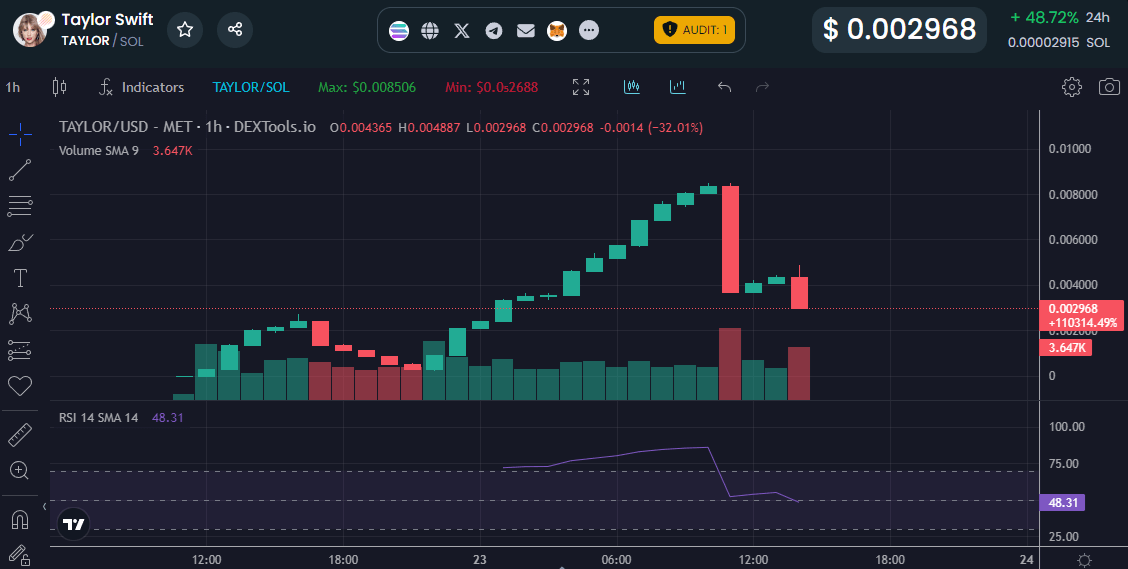Click the 0.00002915 SOL price value
The image size is (1128, 569).
coord(1059,42)
